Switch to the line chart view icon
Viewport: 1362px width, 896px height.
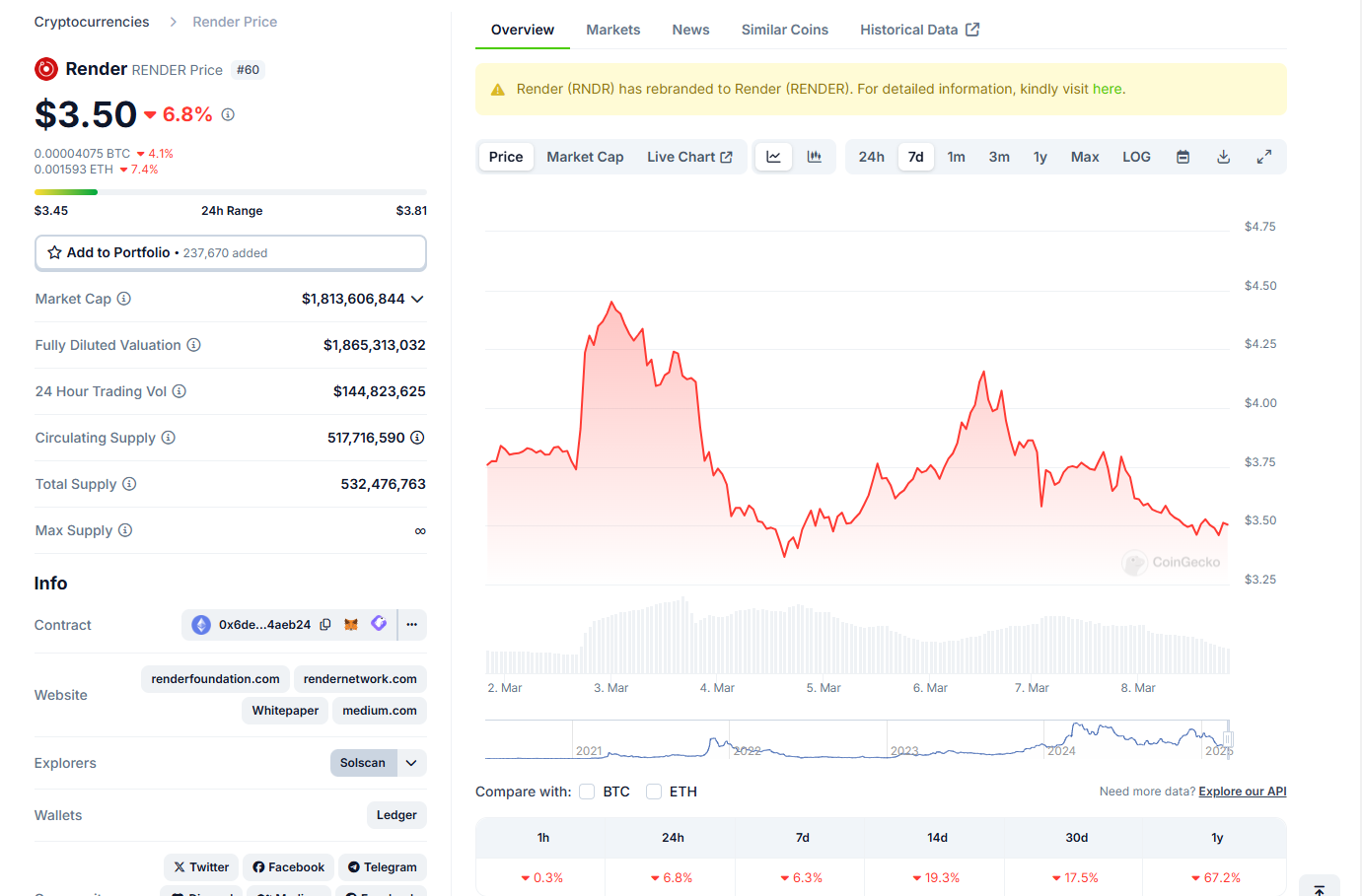(x=774, y=157)
